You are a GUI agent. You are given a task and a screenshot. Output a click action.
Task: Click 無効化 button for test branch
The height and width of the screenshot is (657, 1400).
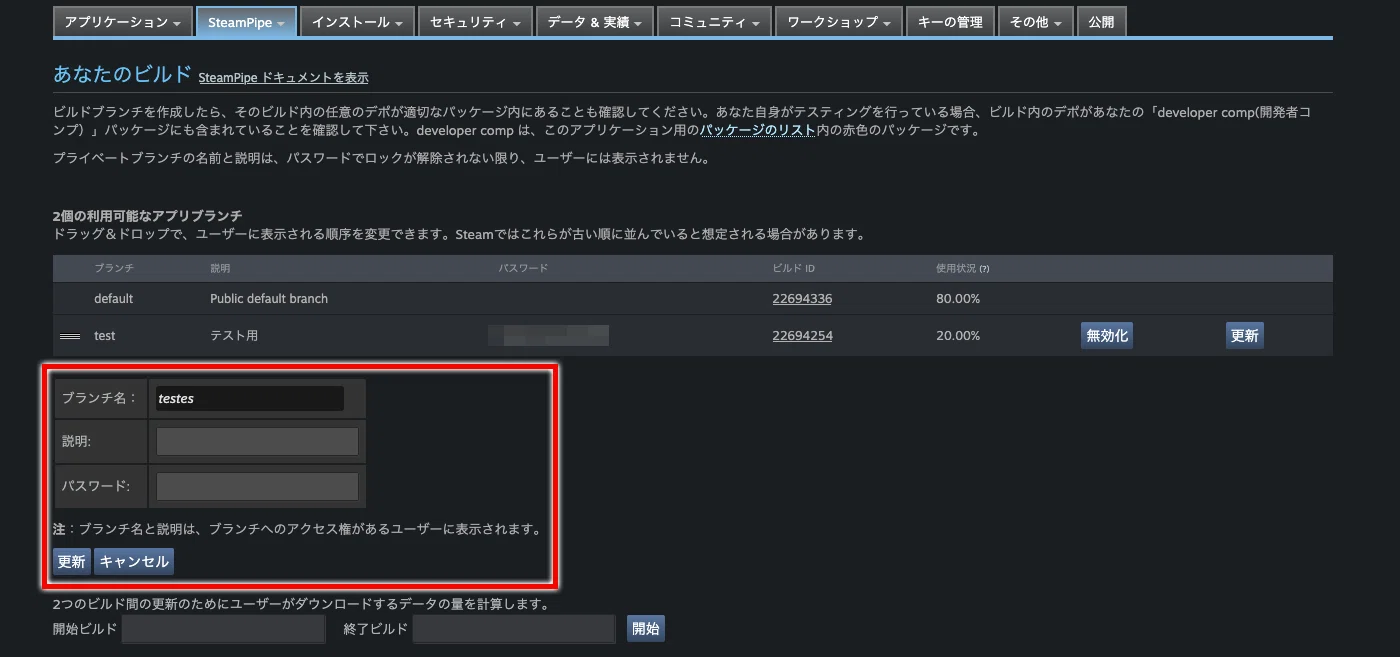coord(1107,336)
